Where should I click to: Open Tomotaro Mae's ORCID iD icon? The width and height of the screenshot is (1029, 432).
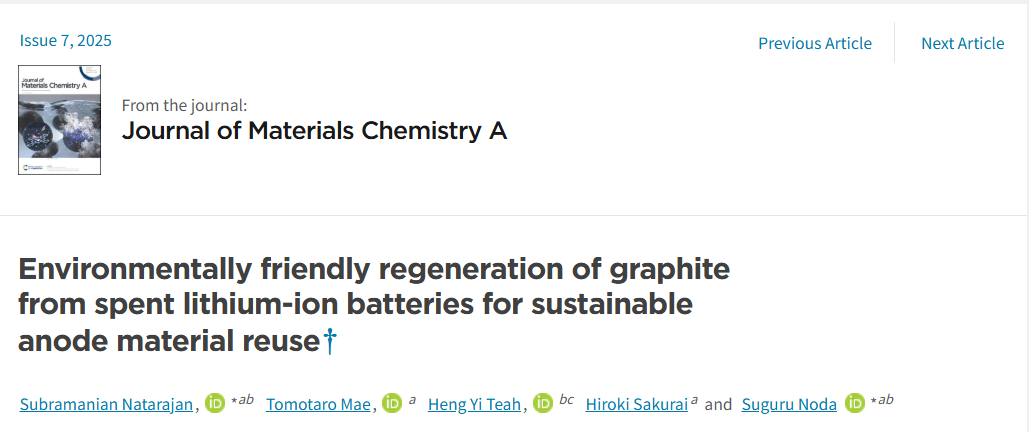391,404
